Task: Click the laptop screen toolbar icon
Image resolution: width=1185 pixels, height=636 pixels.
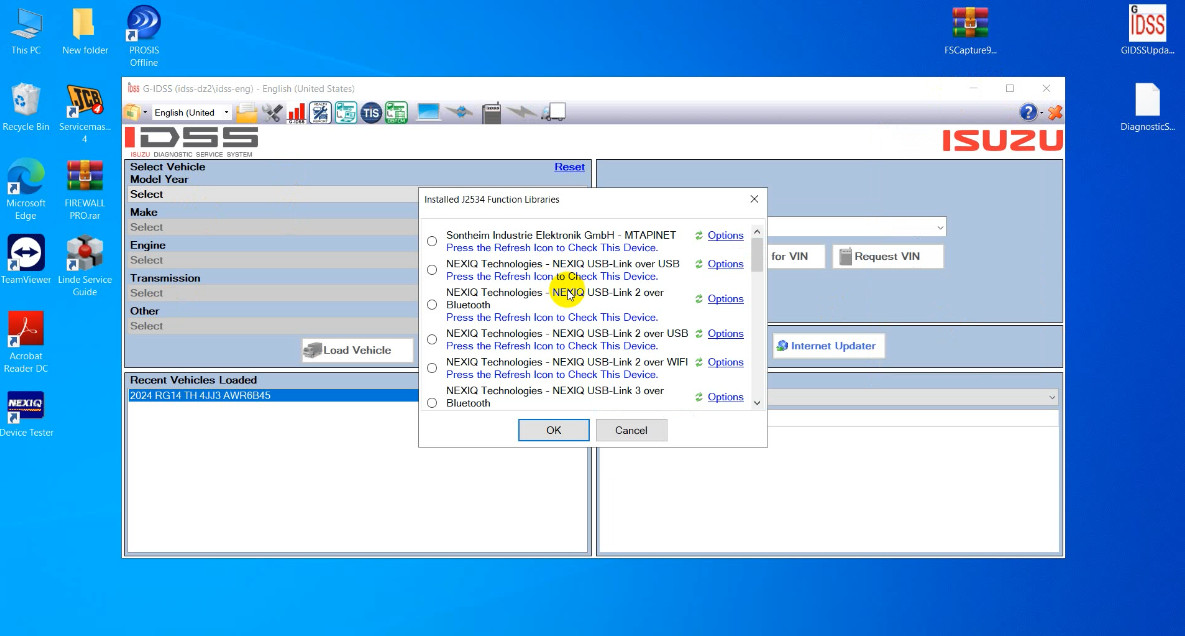Action: [x=429, y=113]
